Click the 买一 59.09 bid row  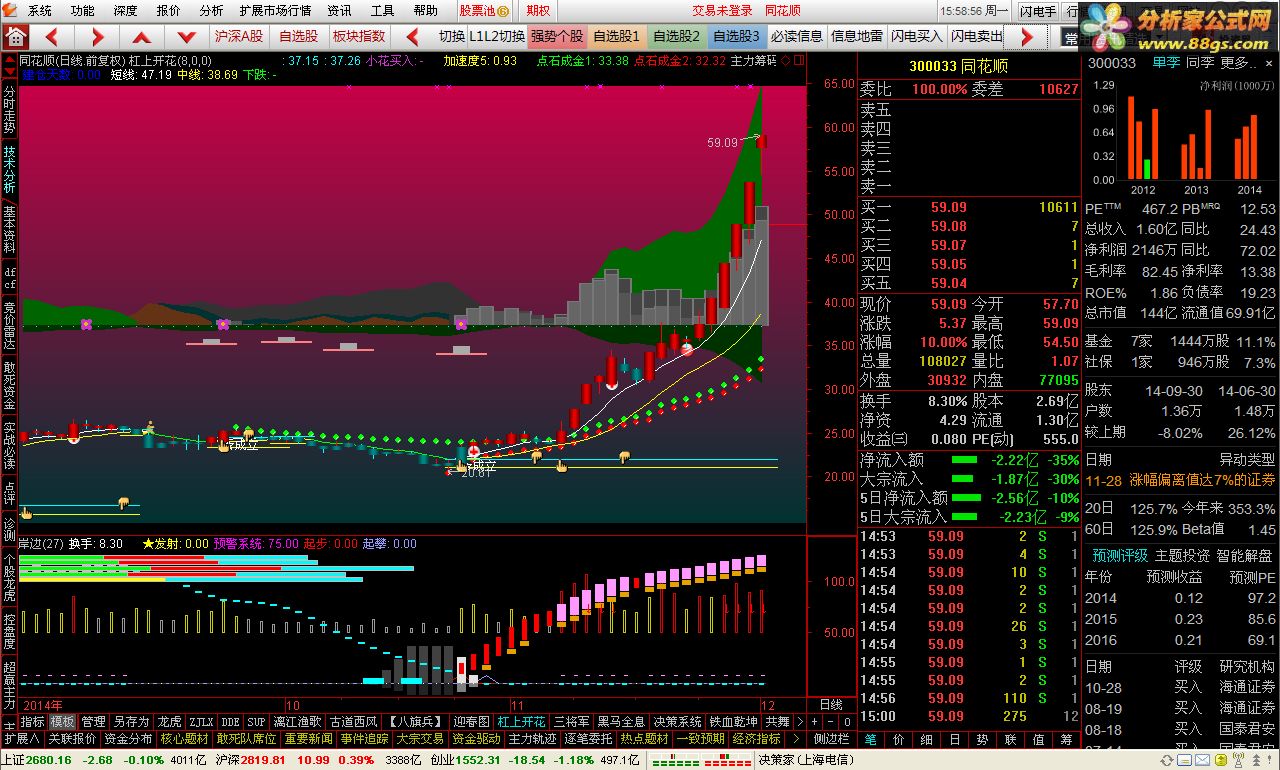[x=969, y=207]
